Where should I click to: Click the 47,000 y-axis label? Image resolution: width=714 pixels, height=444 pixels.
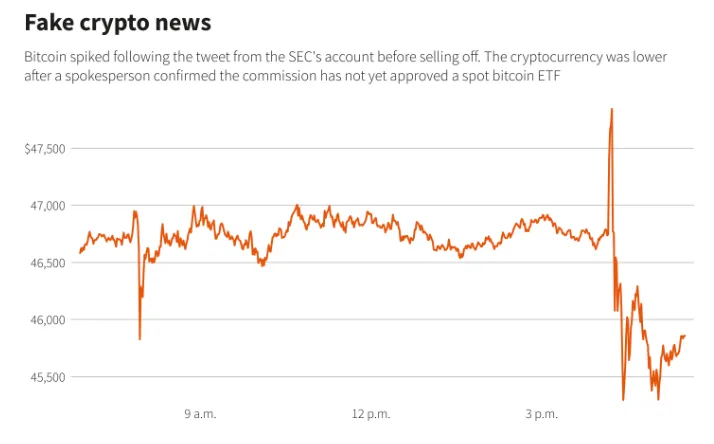pos(48,206)
